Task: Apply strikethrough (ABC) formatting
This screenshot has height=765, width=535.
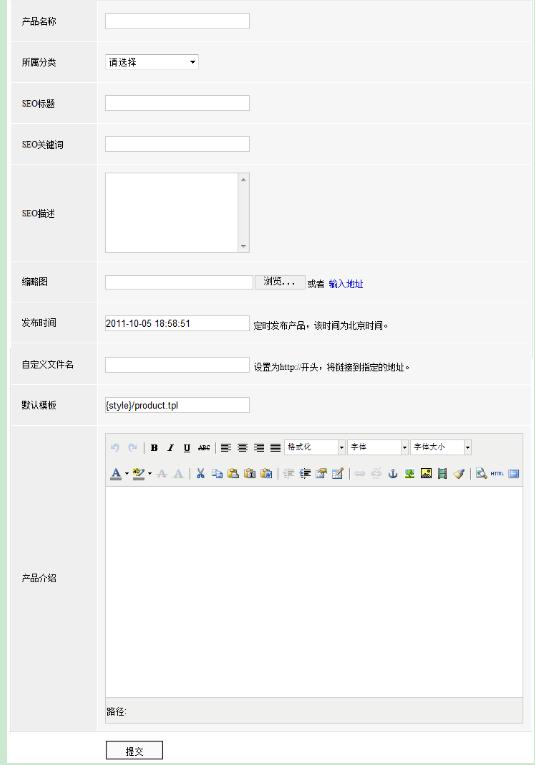Action: tap(204, 447)
